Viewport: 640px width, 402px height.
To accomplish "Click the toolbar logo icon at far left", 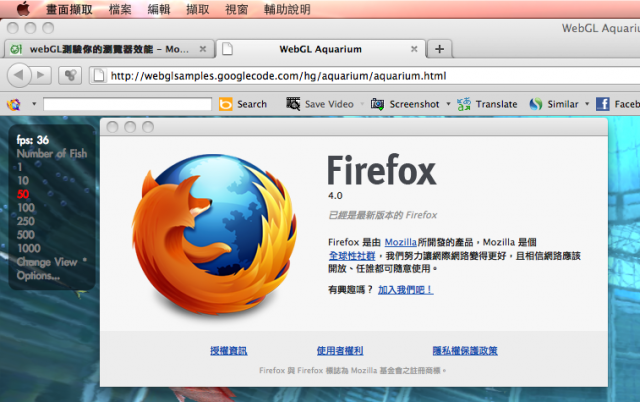I will pyautogui.click(x=14, y=104).
